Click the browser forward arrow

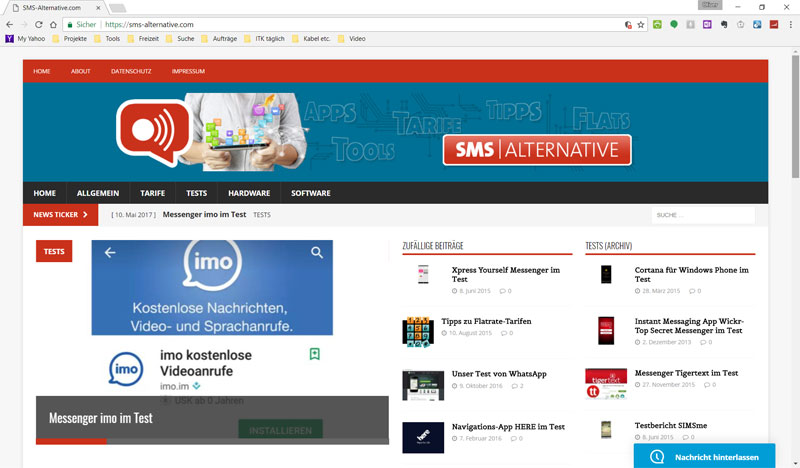coord(24,24)
